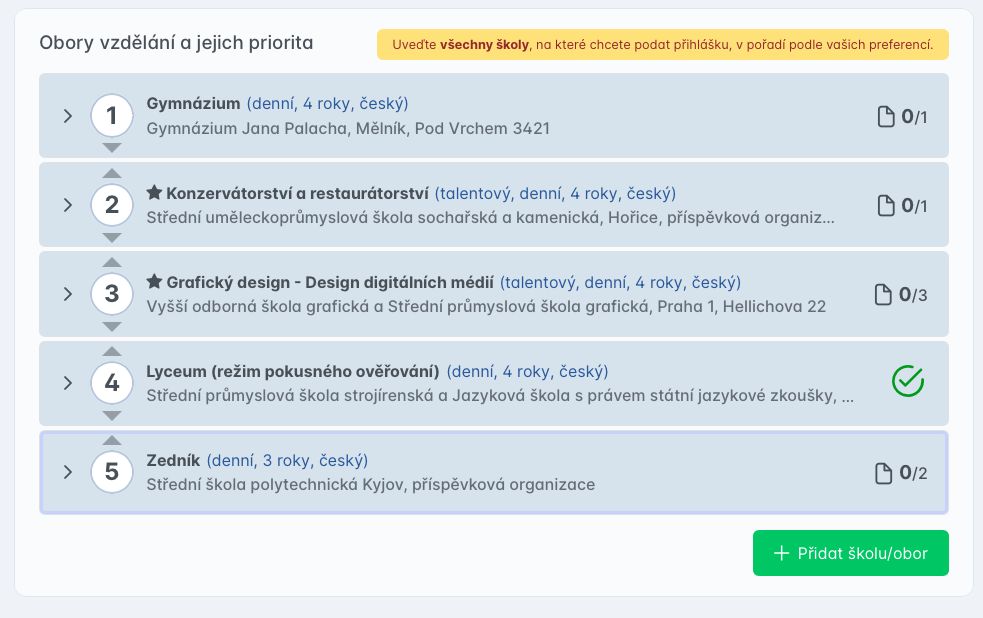Image resolution: width=983 pixels, height=618 pixels.
Task: Move Zedník up one priority
Action: [x=112, y=440]
